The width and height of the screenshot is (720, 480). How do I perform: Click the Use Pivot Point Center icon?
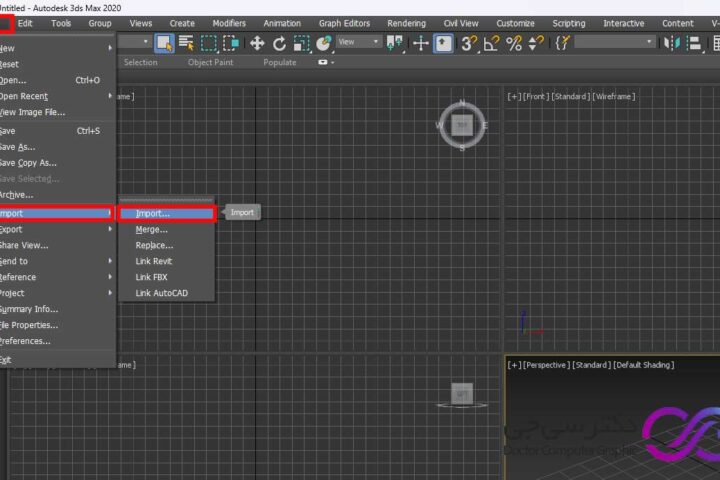395,43
